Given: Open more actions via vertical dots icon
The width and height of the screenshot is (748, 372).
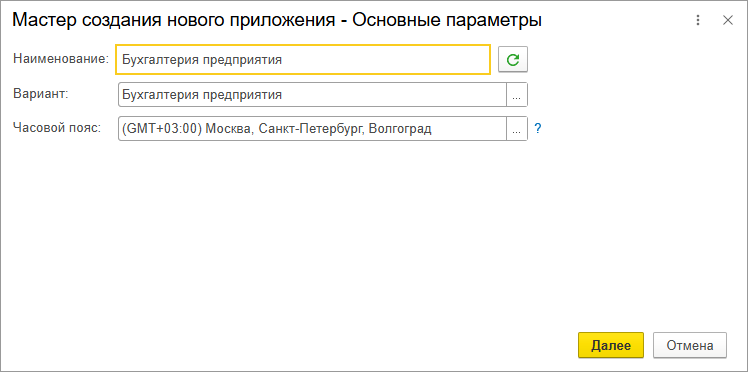Looking at the screenshot, I should pos(698,20).
